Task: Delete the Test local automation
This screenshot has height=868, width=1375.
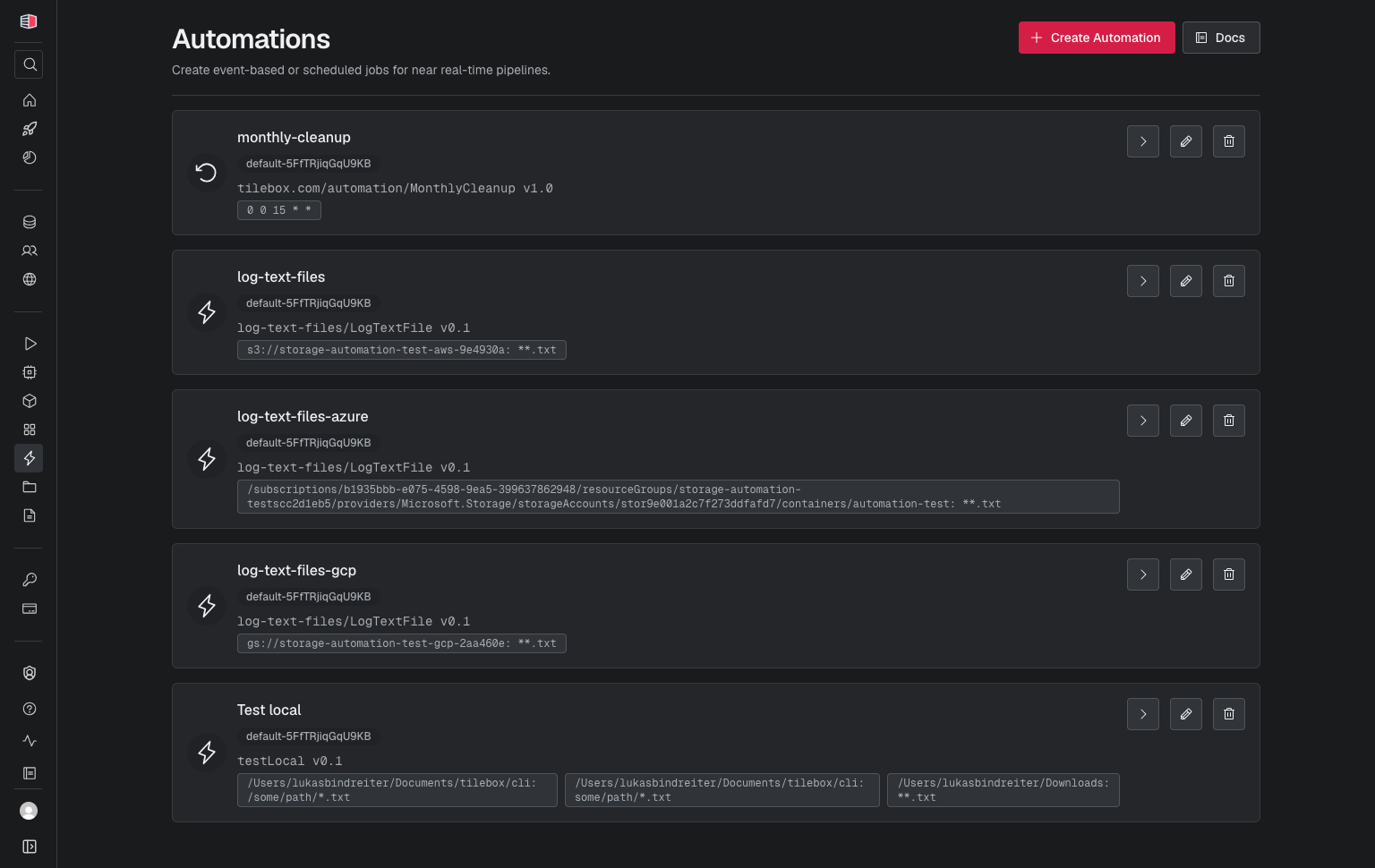Action: click(x=1229, y=714)
